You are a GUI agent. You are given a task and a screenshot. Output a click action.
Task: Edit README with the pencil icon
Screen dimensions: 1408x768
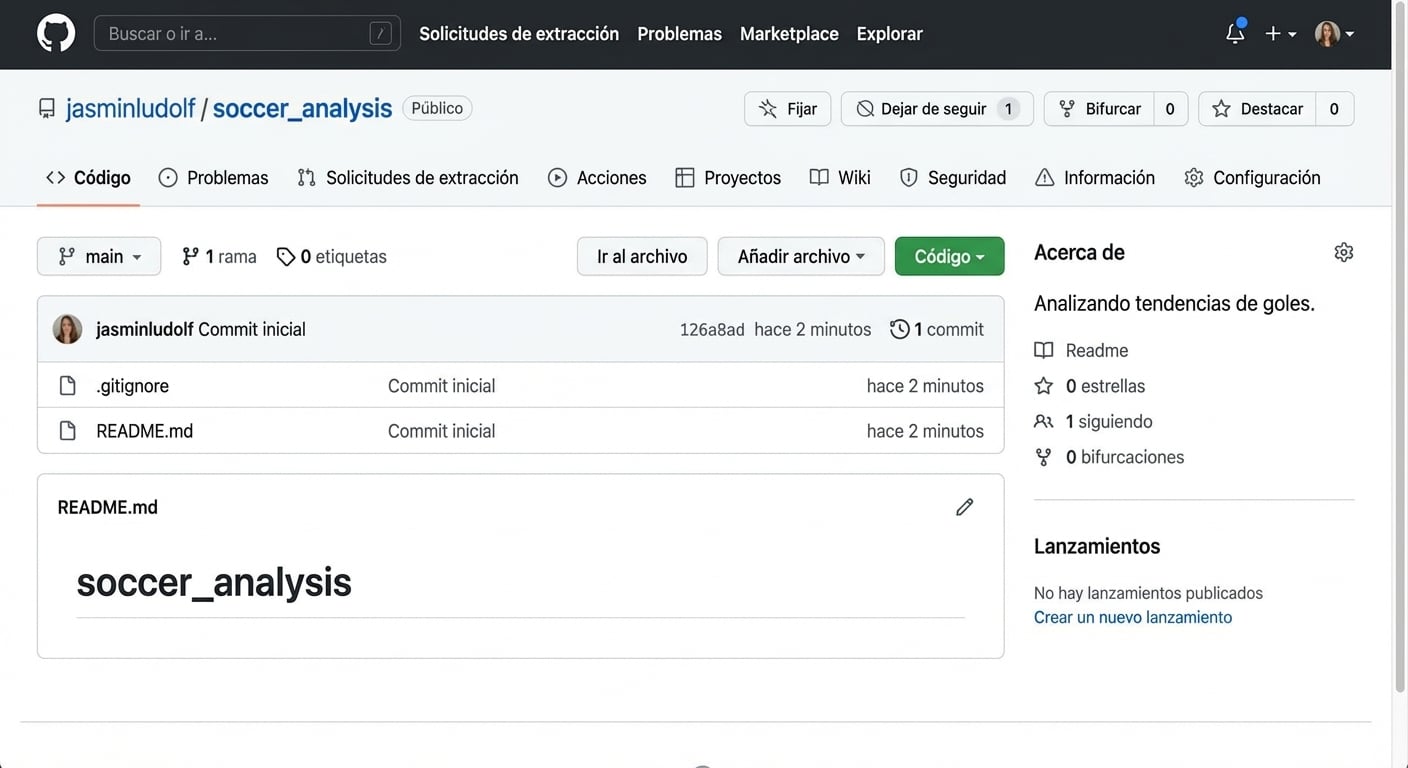coord(964,507)
